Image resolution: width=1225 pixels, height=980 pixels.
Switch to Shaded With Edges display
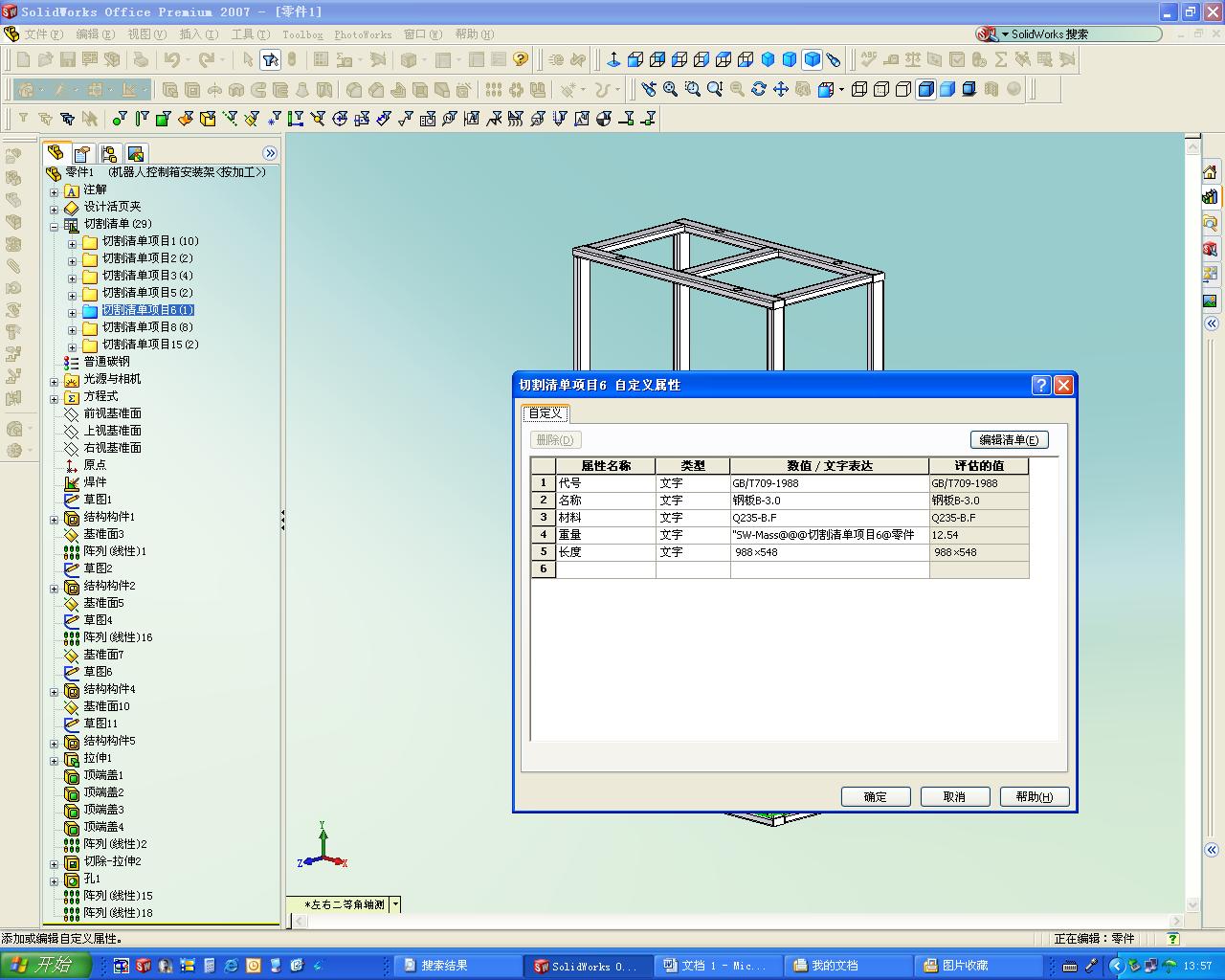925,89
